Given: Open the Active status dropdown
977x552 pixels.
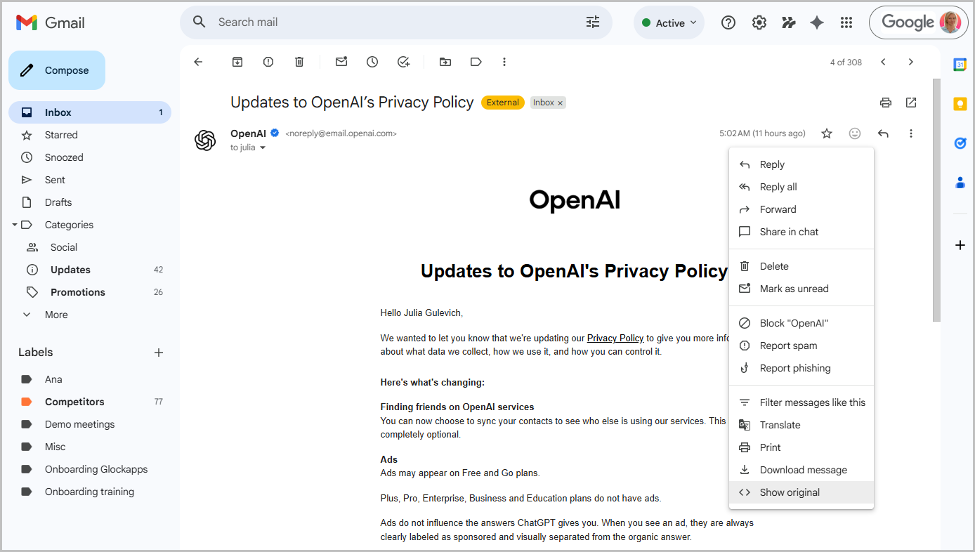Looking at the screenshot, I should (668, 23).
